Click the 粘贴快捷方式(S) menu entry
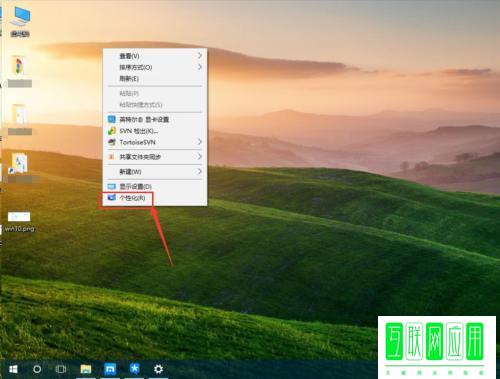500x379 pixels. tap(155, 105)
